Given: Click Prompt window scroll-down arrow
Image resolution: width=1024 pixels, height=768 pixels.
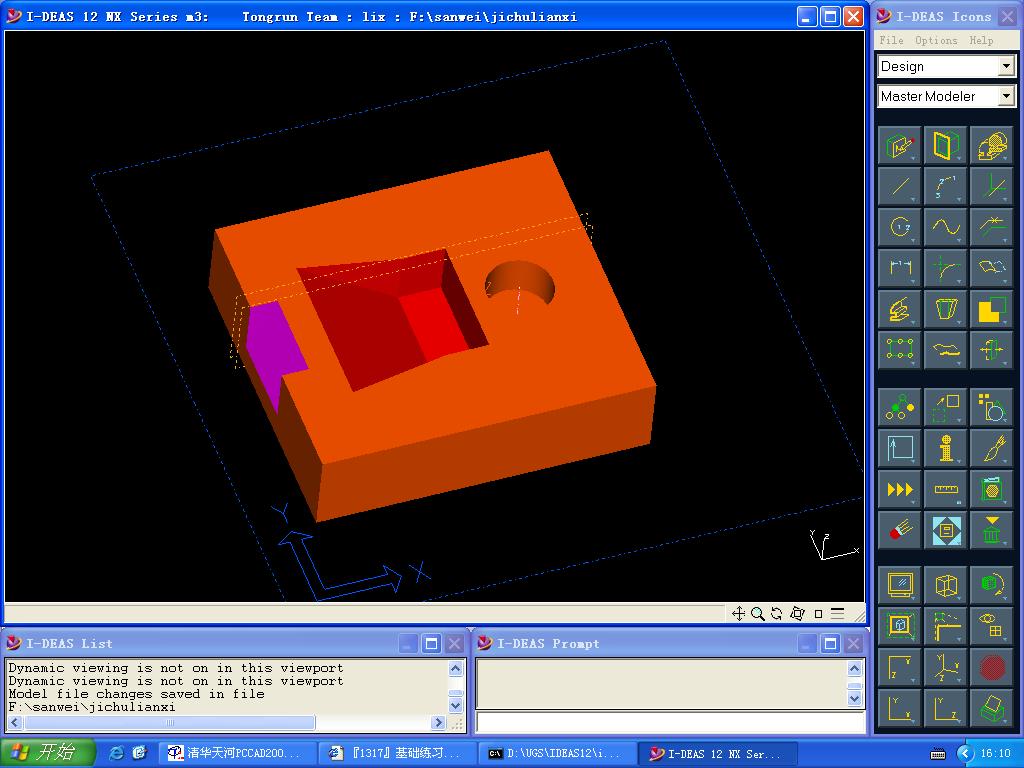Looking at the screenshot, I should pyautogui.click(x=854, y=698).
